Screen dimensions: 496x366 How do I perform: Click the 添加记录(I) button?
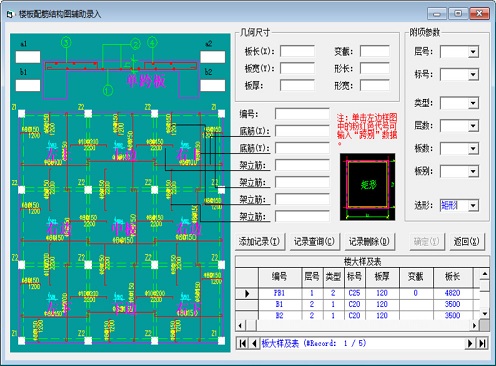260,241
